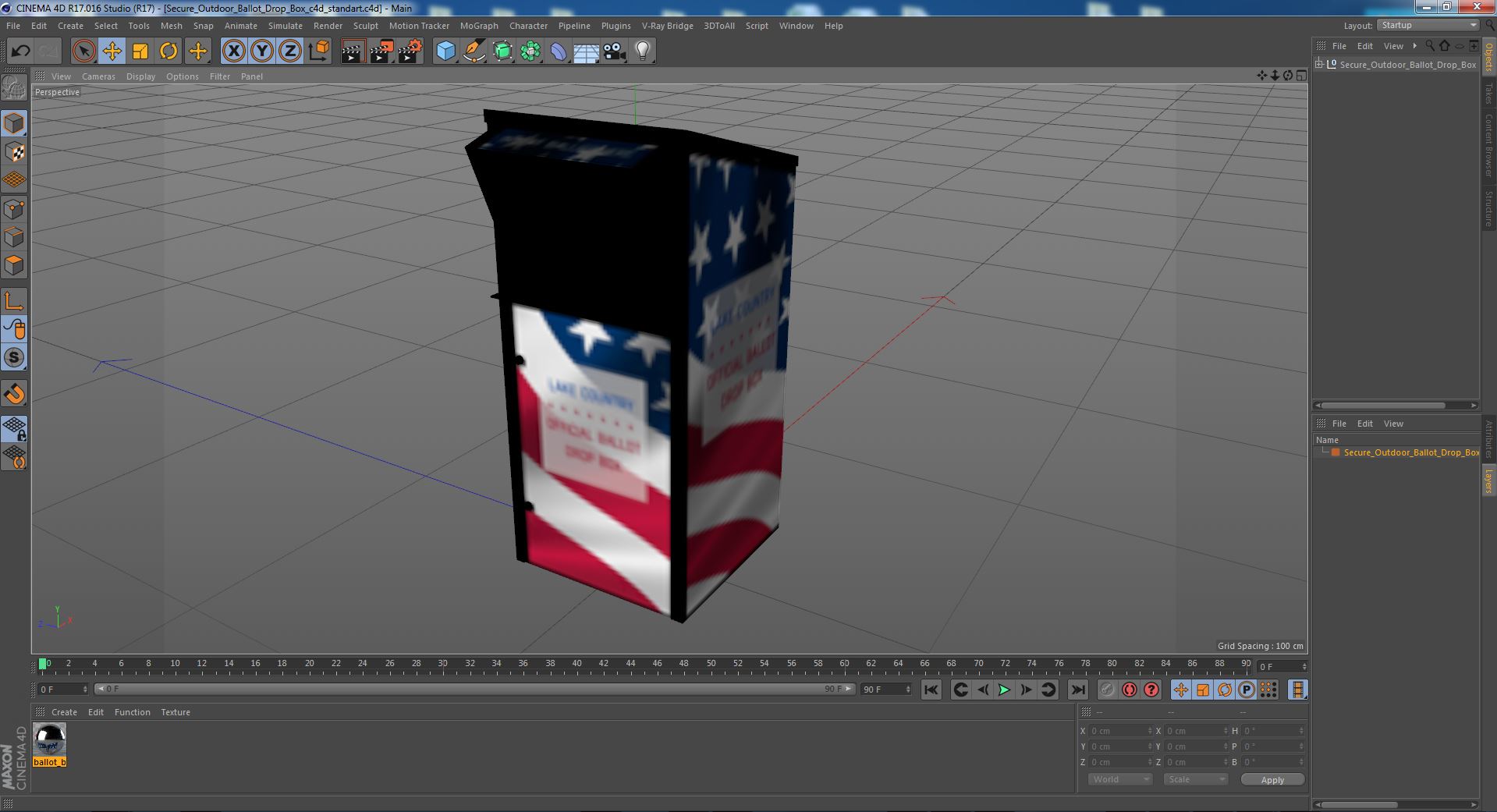Viewport: 1497px width, 812px height.
Task: Open the viewport Display menu
Action: click(141, 76)
